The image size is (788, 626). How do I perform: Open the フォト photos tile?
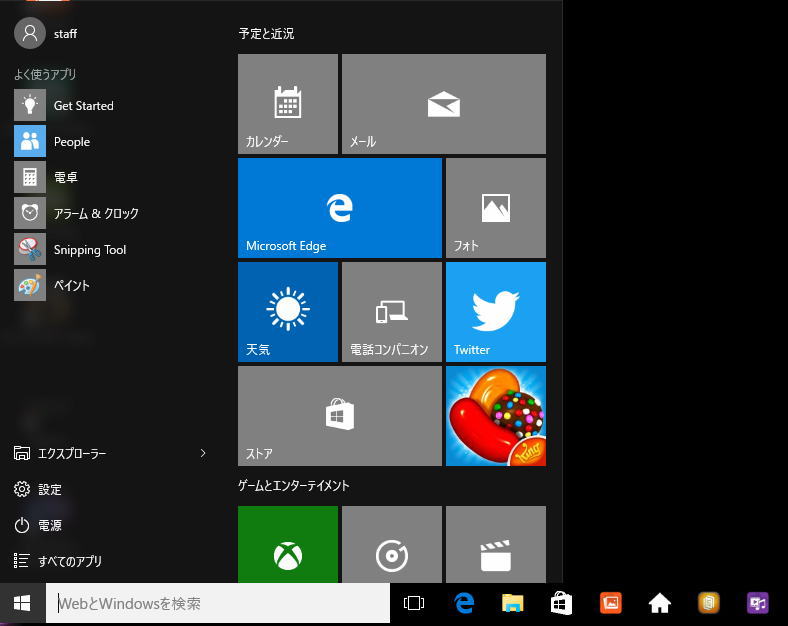(496, 208)
